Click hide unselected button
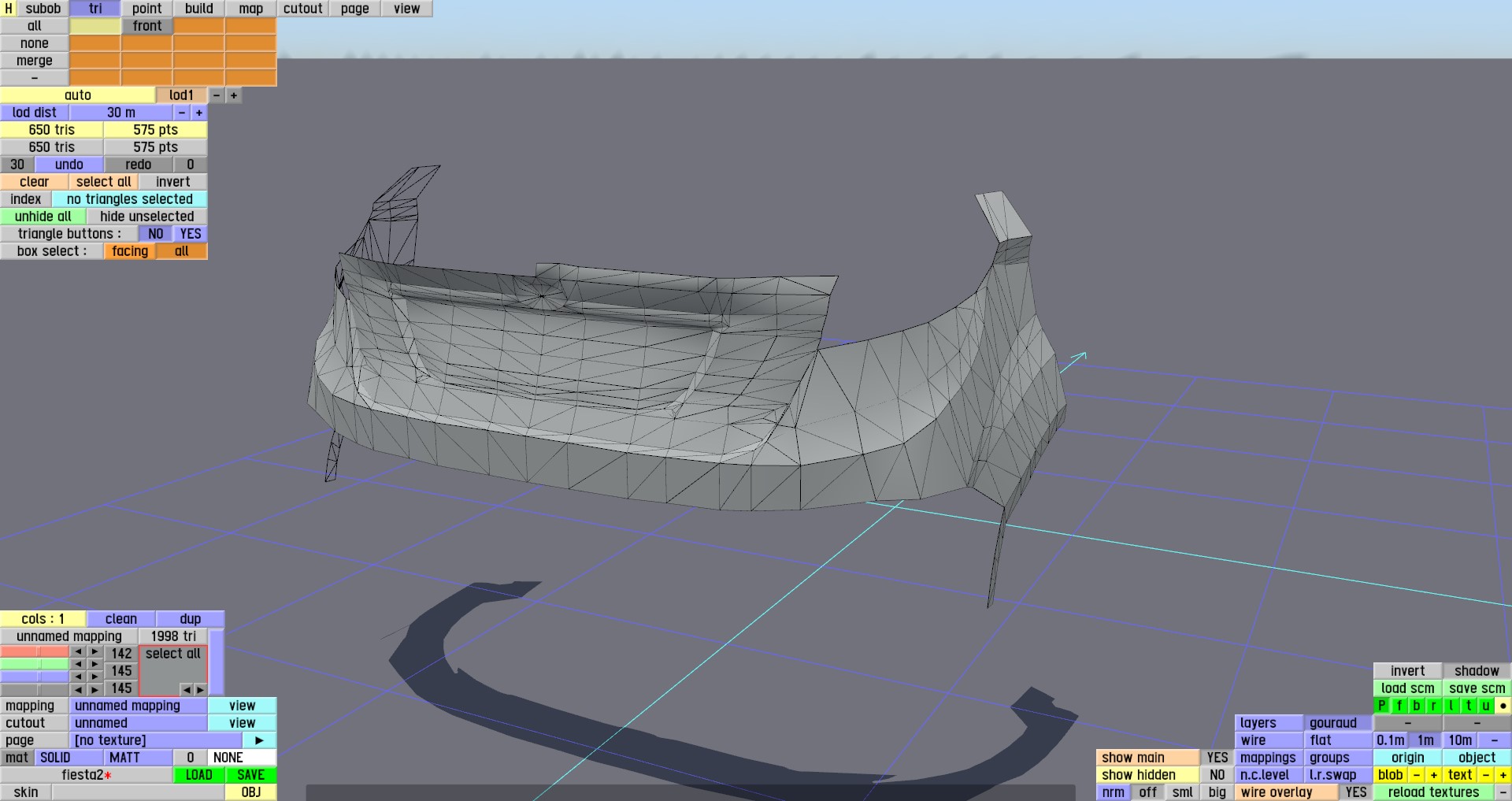 pyautogui.click(x=147, y=217)
